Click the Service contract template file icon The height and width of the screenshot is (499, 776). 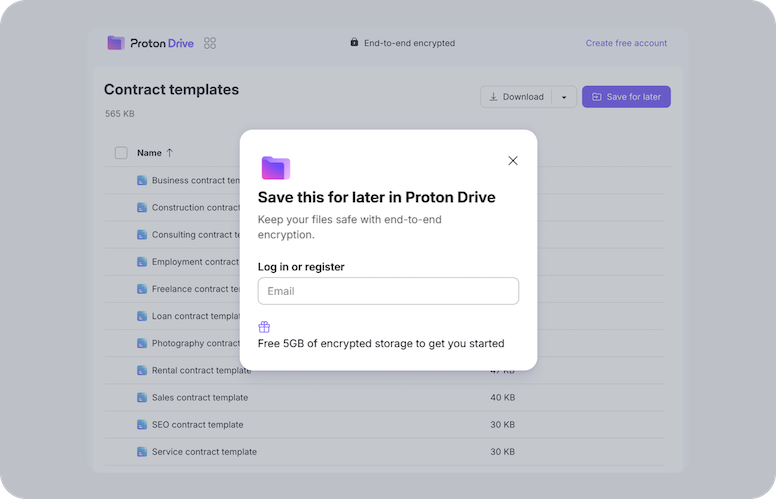[x=142, y=452]
